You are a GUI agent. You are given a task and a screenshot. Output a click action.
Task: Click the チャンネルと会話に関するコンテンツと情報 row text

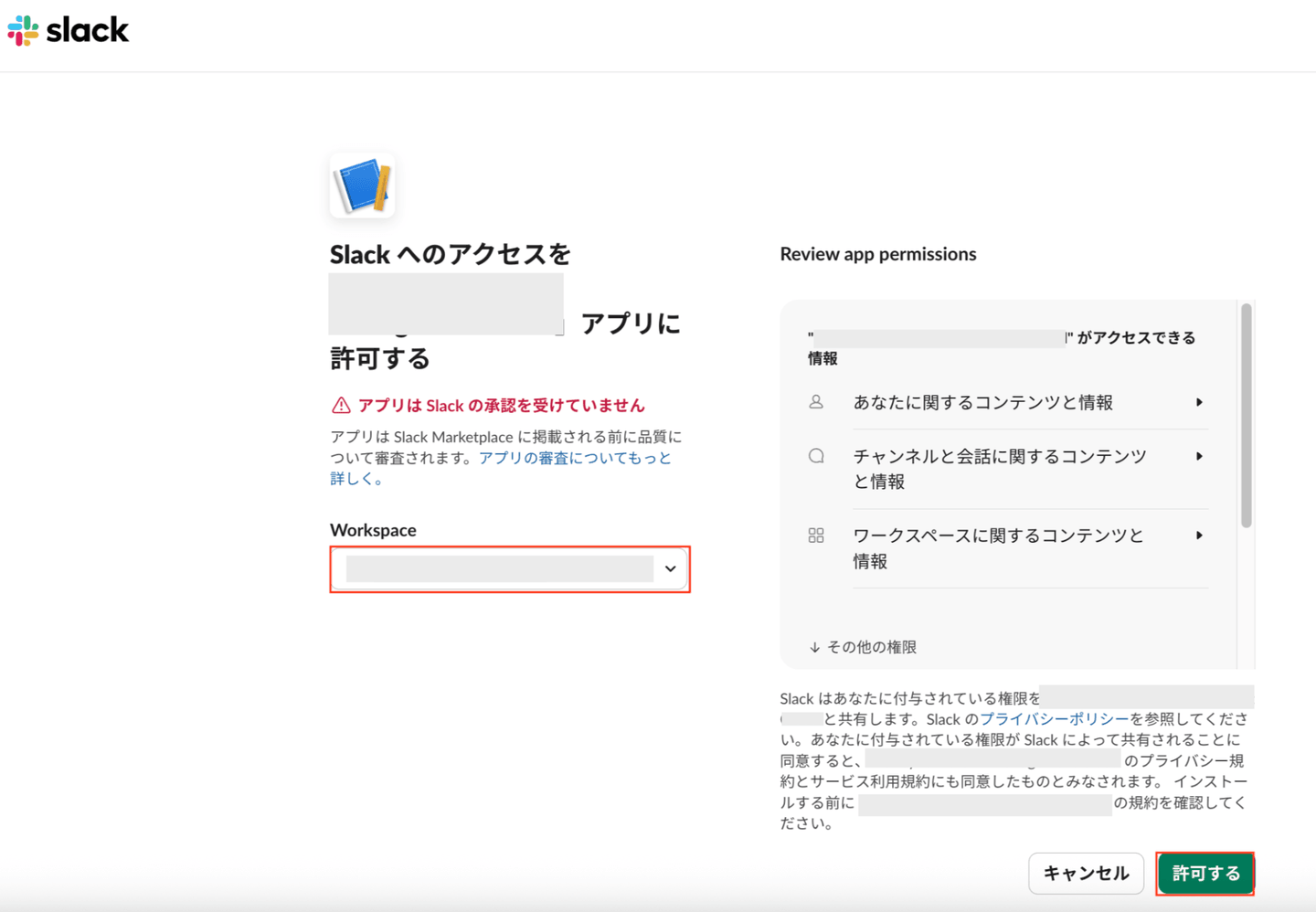[x=1000, y=469]
